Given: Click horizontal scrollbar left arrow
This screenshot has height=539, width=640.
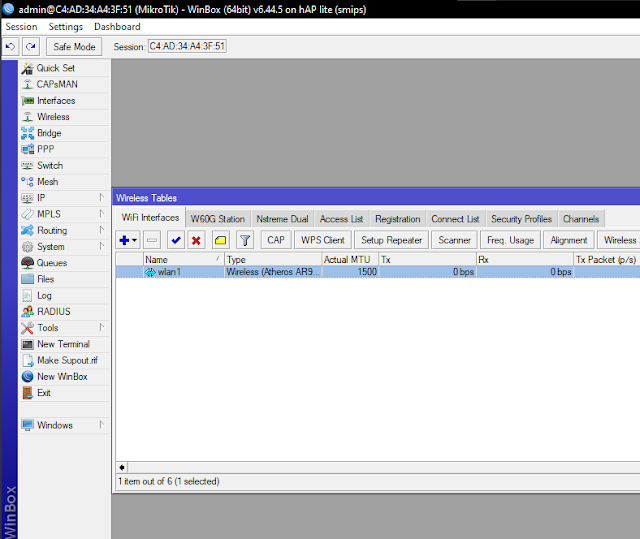Looking at the screenshot, I should tap(122, 468).
